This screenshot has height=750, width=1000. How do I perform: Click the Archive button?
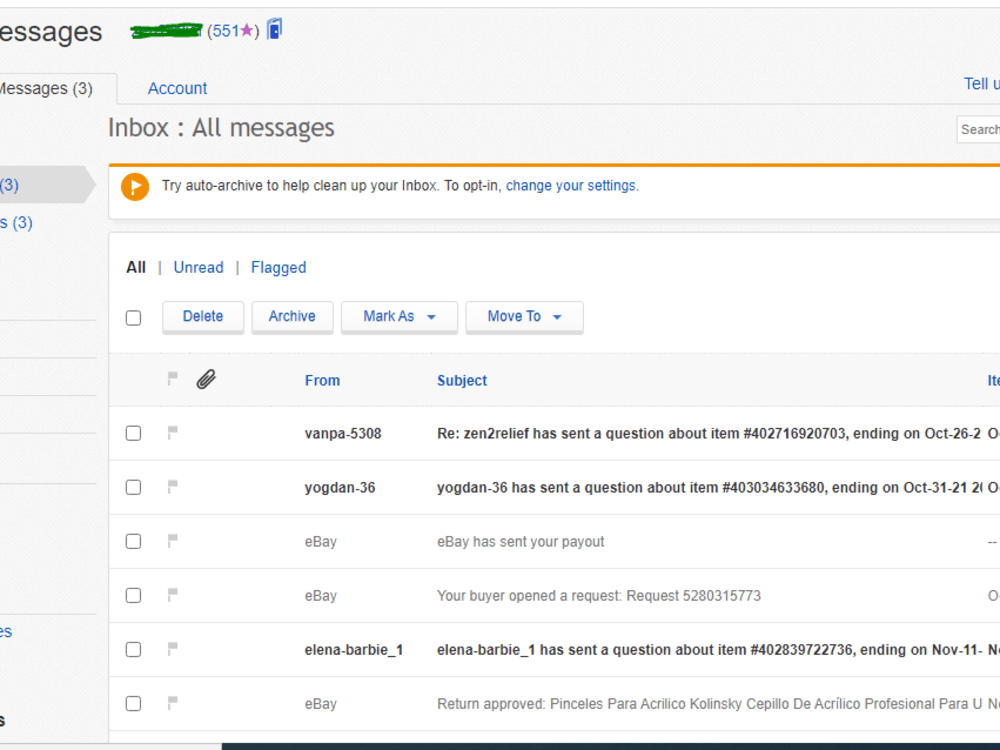tap(292, 317)
